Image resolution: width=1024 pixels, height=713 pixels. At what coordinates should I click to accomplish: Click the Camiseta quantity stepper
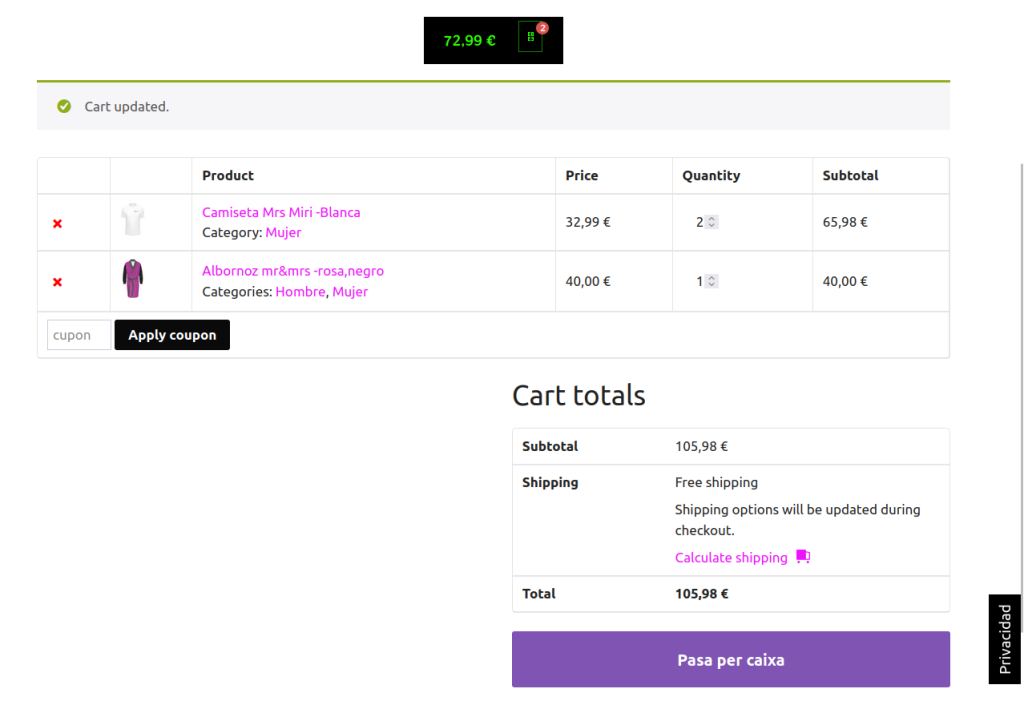711,222
